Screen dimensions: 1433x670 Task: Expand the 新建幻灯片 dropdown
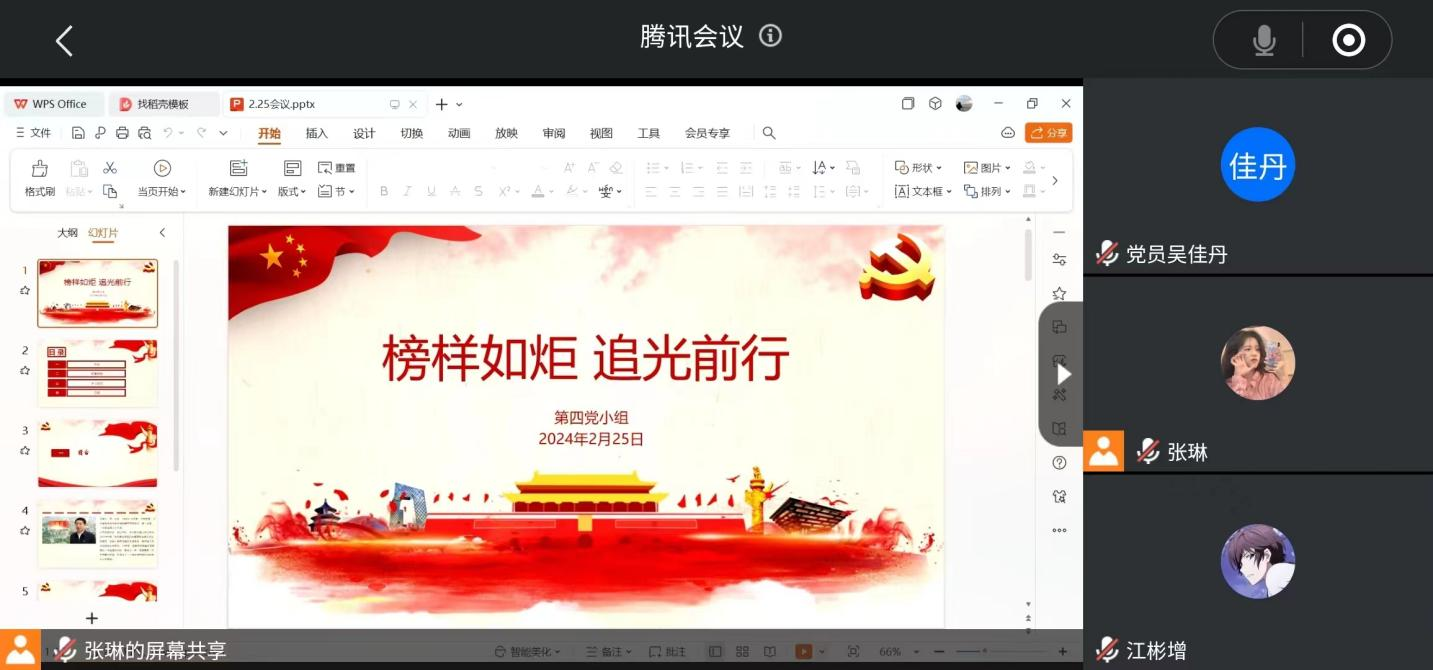pos(238,191)
